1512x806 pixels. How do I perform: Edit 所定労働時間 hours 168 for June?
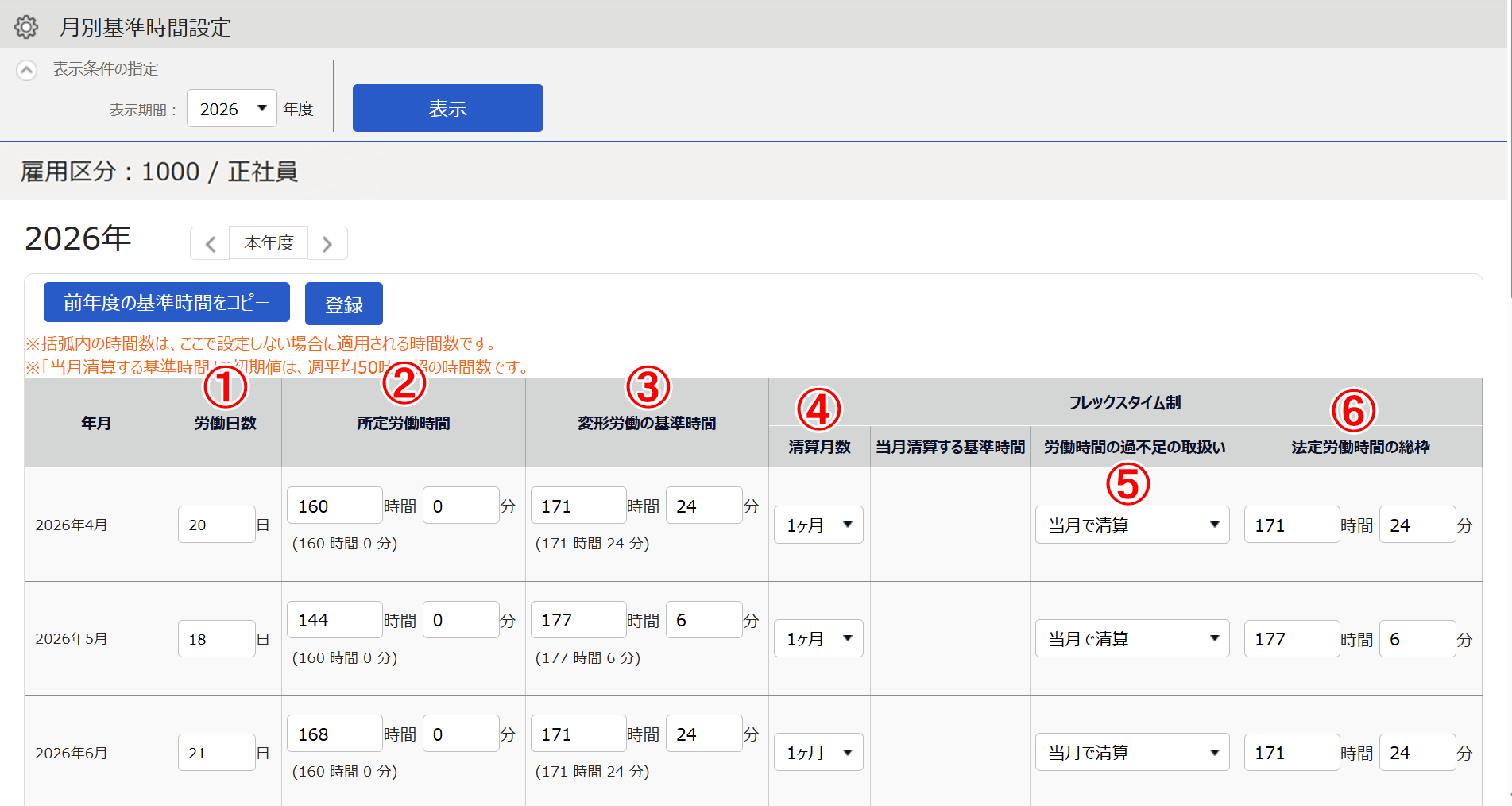334,734
